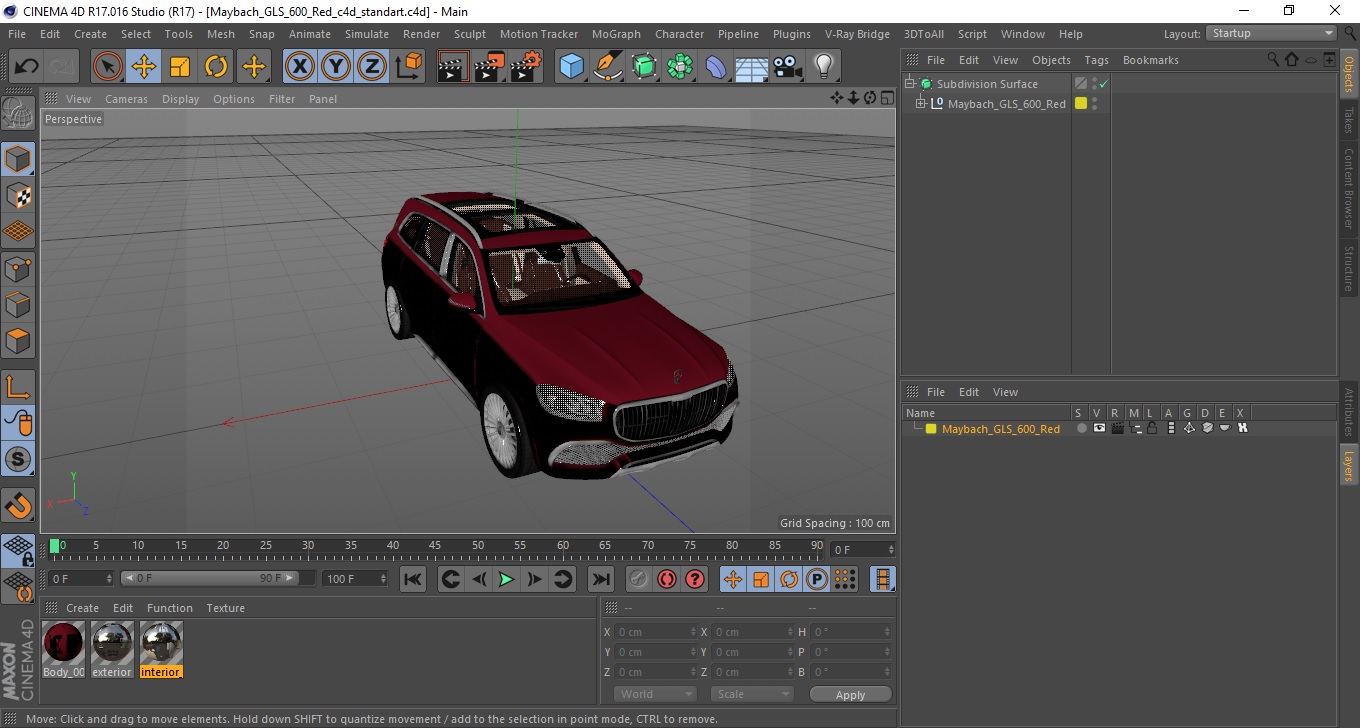1360x728 pixels.
Task: Click yellow layer swatch of Maybach object
Action: pyautogui.click(x=1081, y=103)
